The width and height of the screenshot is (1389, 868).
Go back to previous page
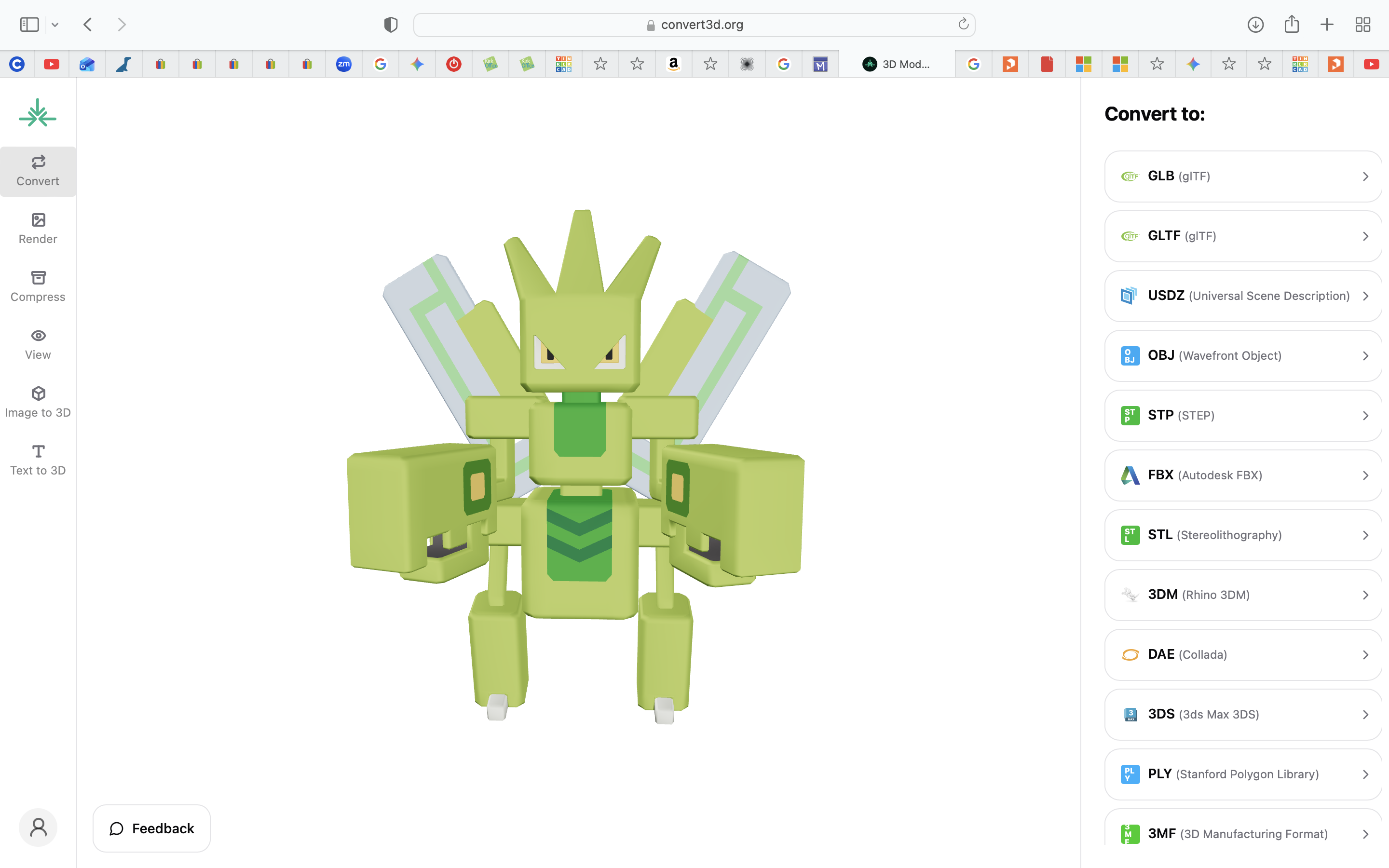pos(88,25)
